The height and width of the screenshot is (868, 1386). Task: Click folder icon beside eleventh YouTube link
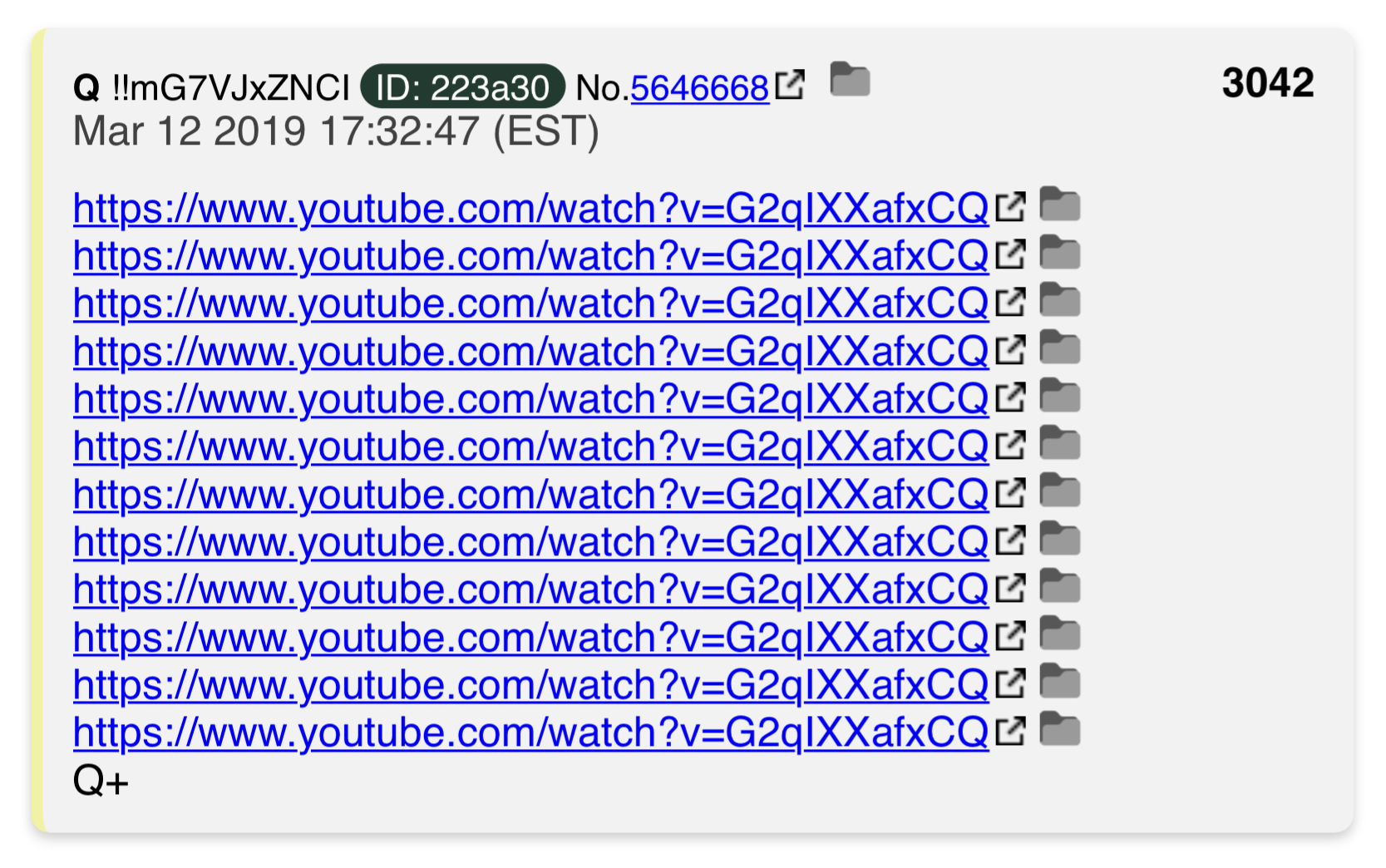tap(1060, 681)
